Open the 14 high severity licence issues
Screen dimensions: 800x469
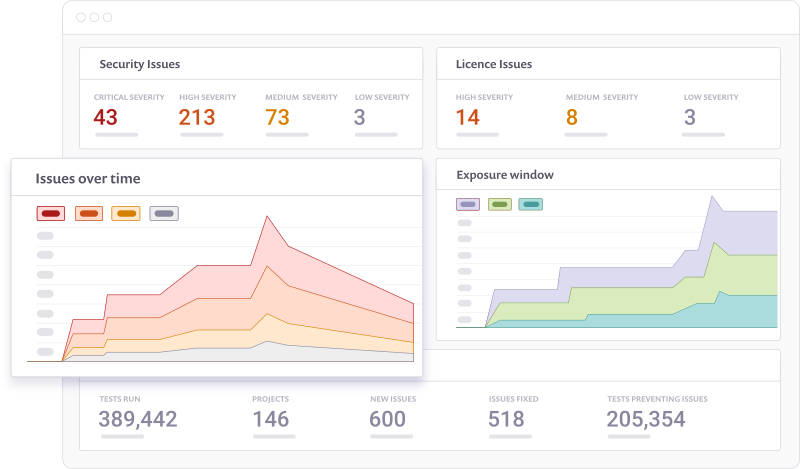tap(468, 117)
